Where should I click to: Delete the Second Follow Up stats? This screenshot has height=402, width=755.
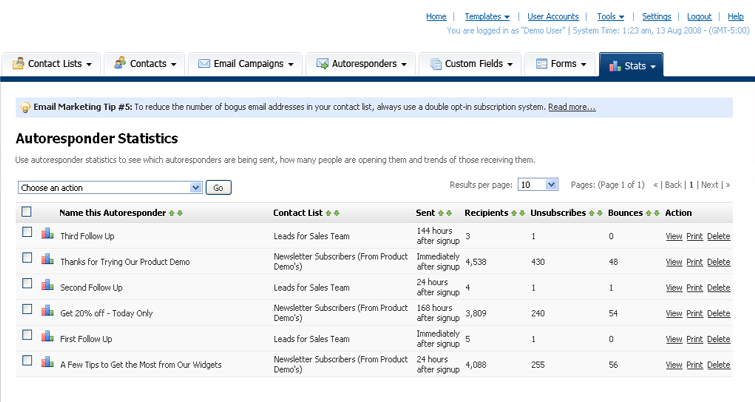[x=718, y=287]
